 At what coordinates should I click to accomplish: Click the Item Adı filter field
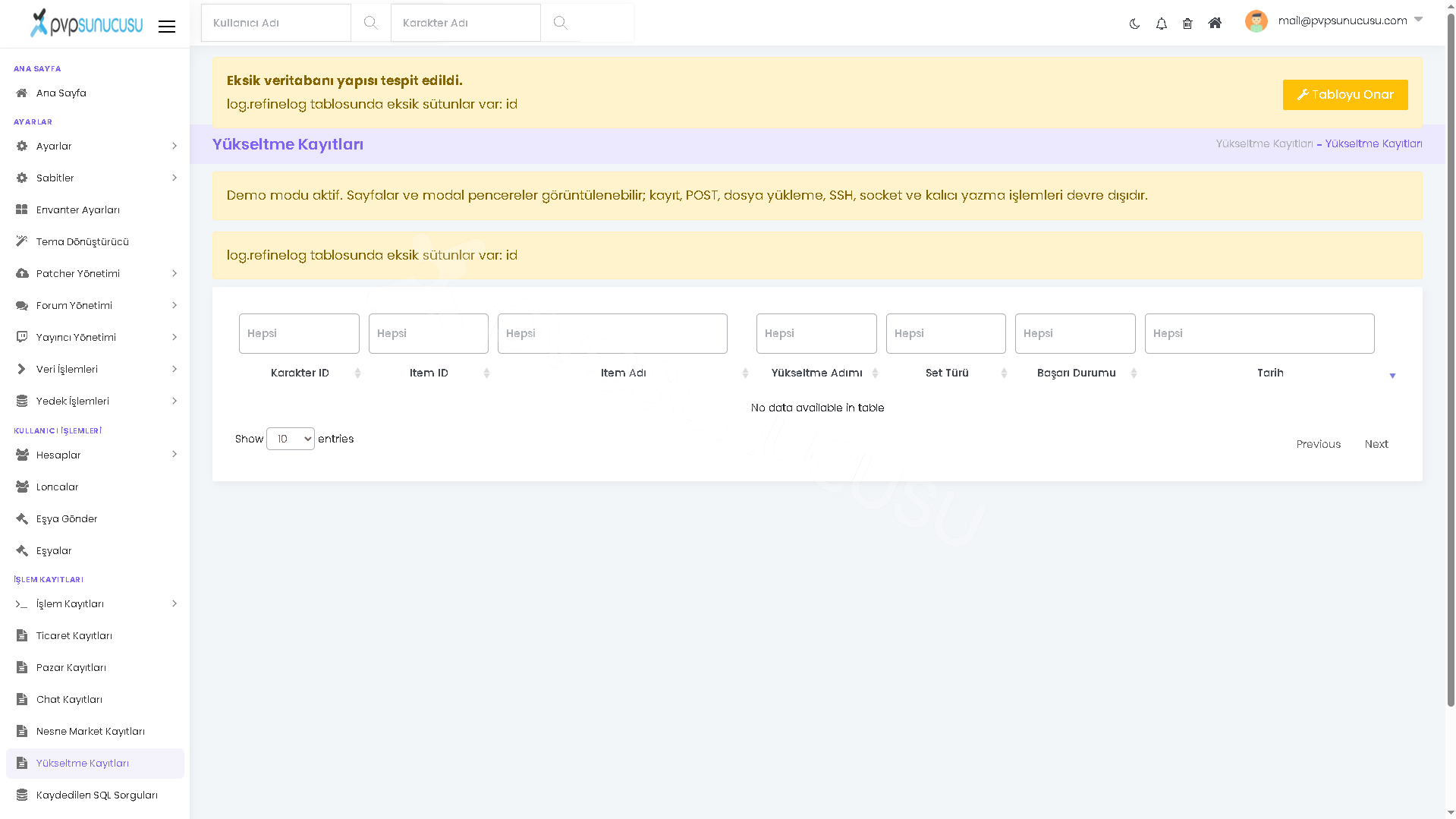point(612,334)
